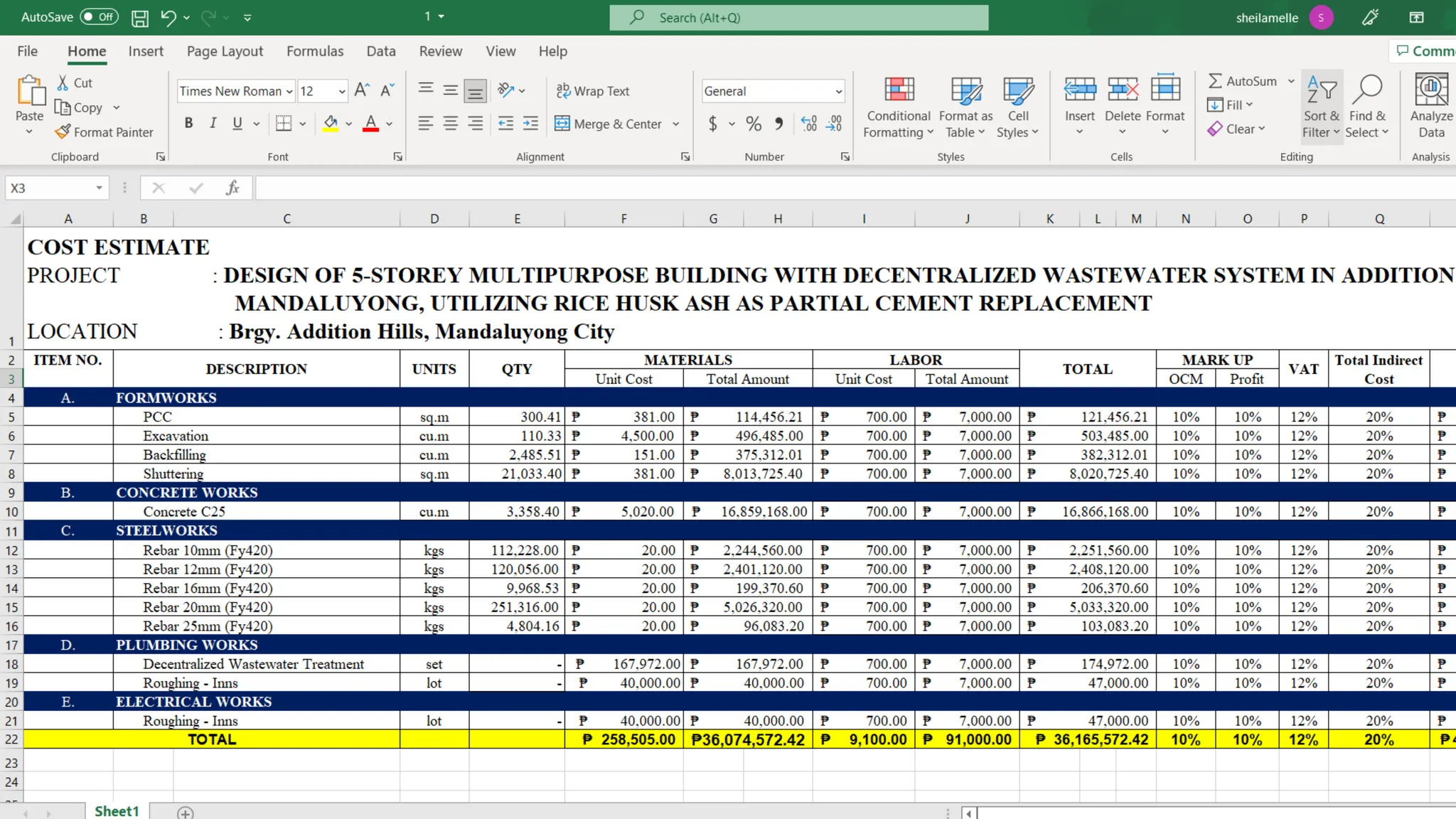Click the Save icon in title bar
Image resolution: width=1456 pixels, height=819 pixels.
click(x=140, y=18)
